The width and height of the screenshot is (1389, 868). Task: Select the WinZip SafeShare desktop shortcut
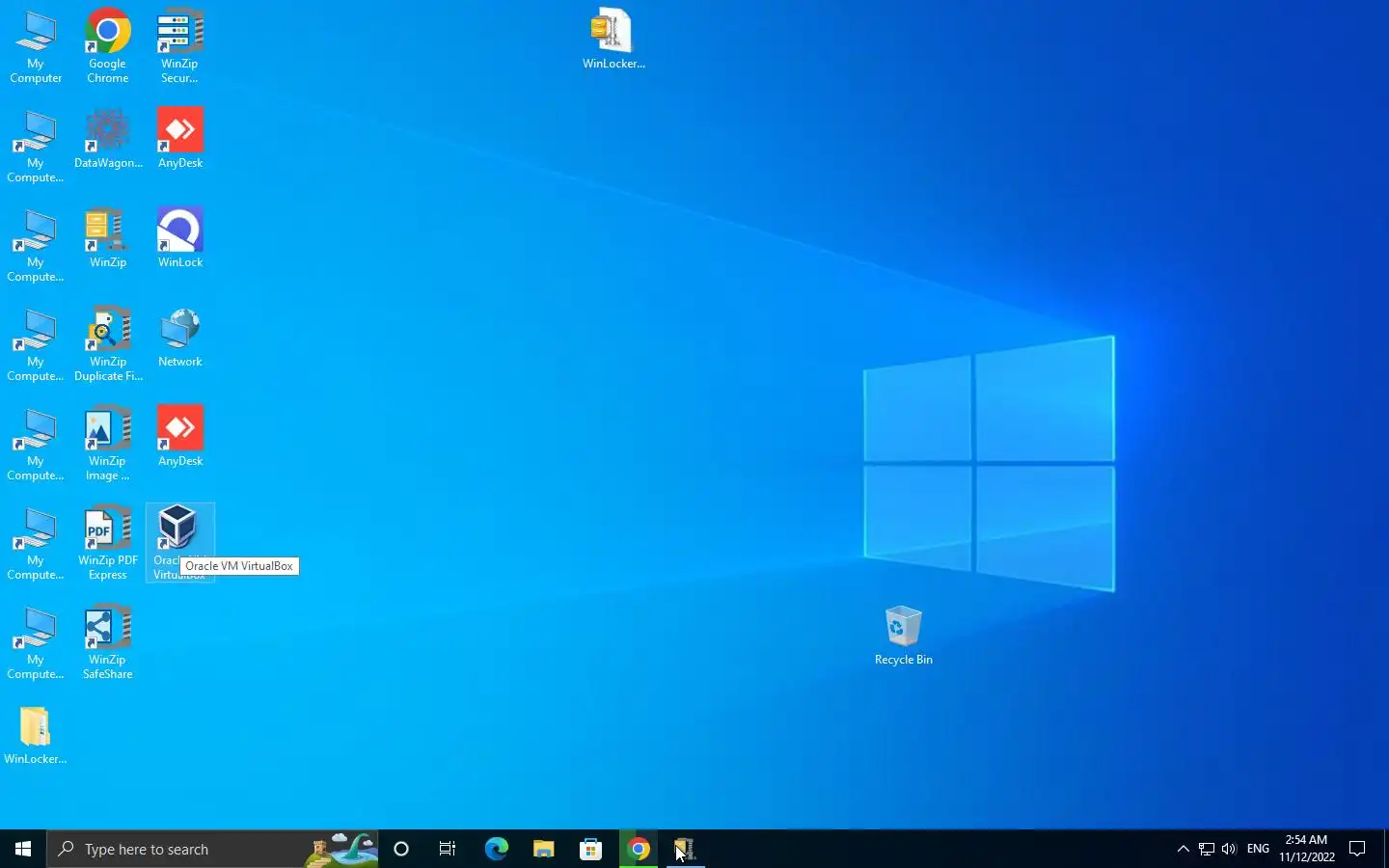(108, 642)
